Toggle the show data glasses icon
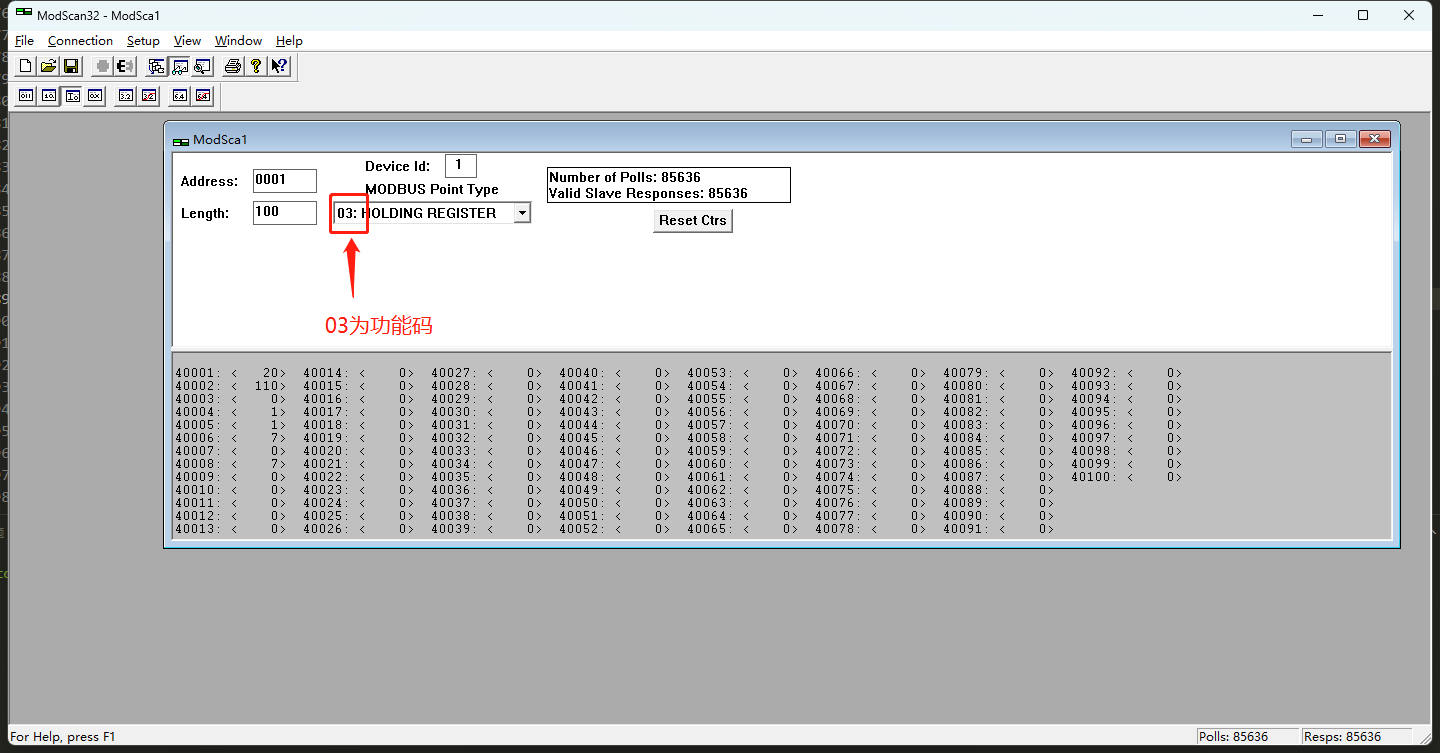Image resolution: width=1440 pixels, height=753 pixels. click(179, 66)
